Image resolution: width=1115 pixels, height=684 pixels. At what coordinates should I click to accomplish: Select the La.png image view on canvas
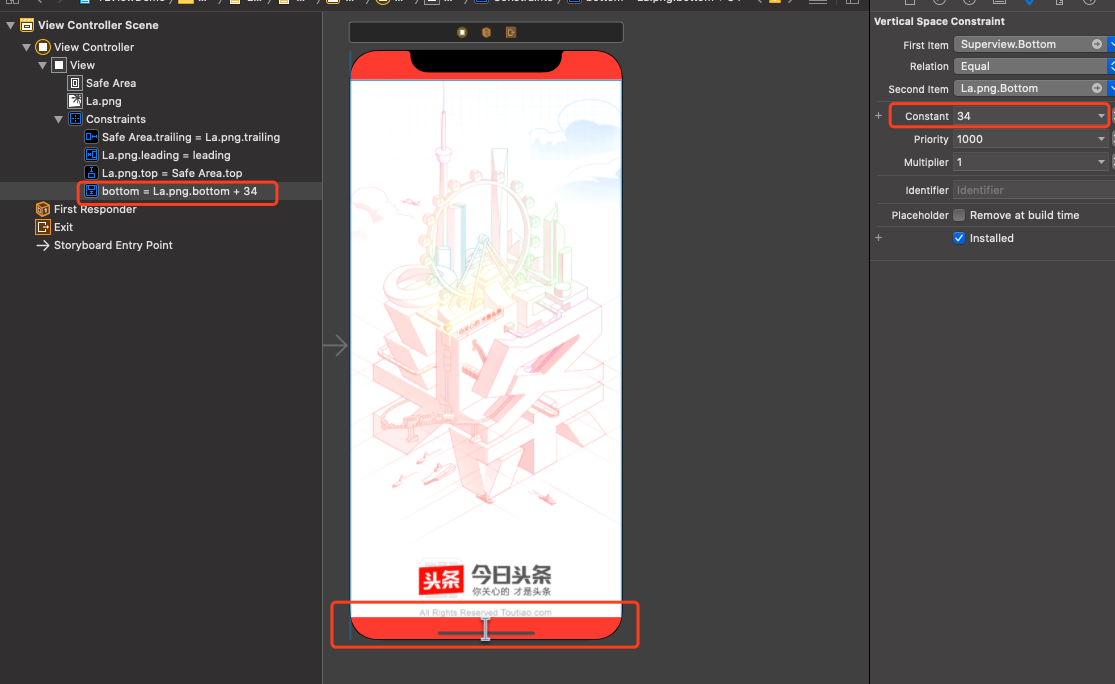coord(486,348)
